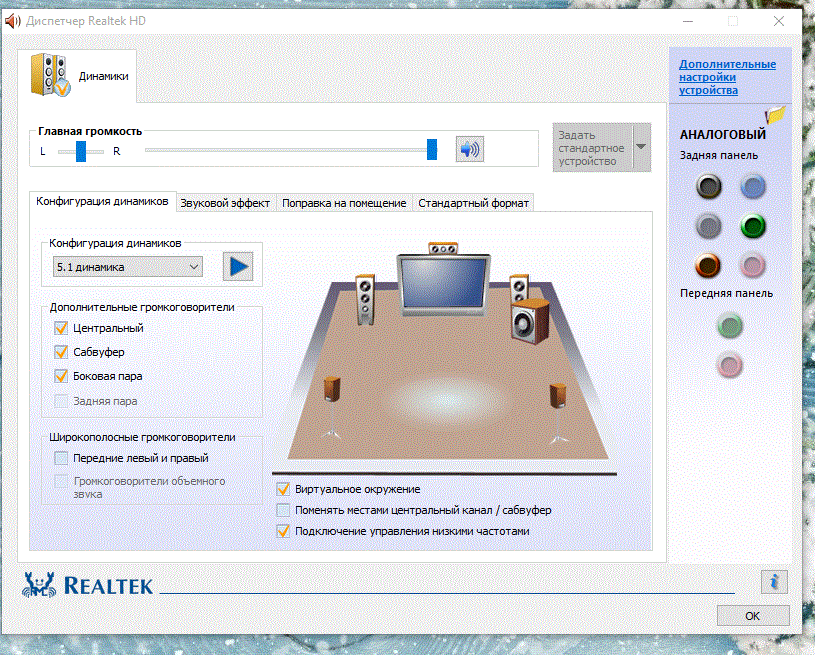Click the main volume slider handle
The width and height of the screenshot is (815, 655).
(x=432, y=150)
